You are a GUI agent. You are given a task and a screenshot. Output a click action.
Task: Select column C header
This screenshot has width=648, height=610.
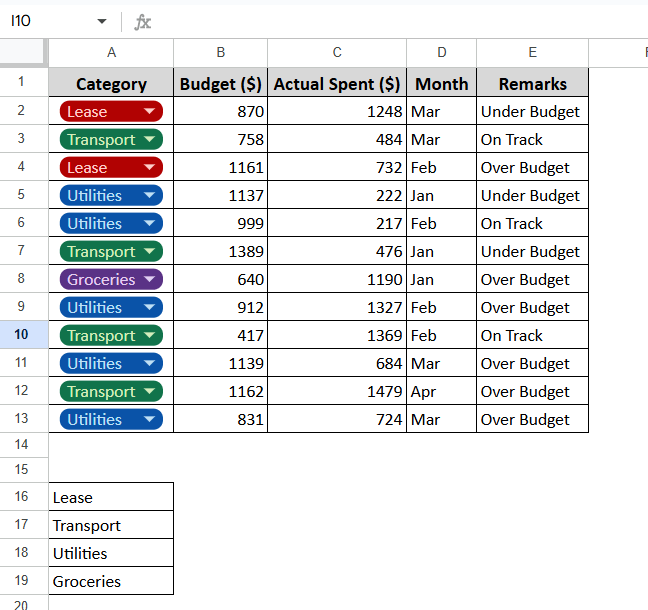coord(337,52)
